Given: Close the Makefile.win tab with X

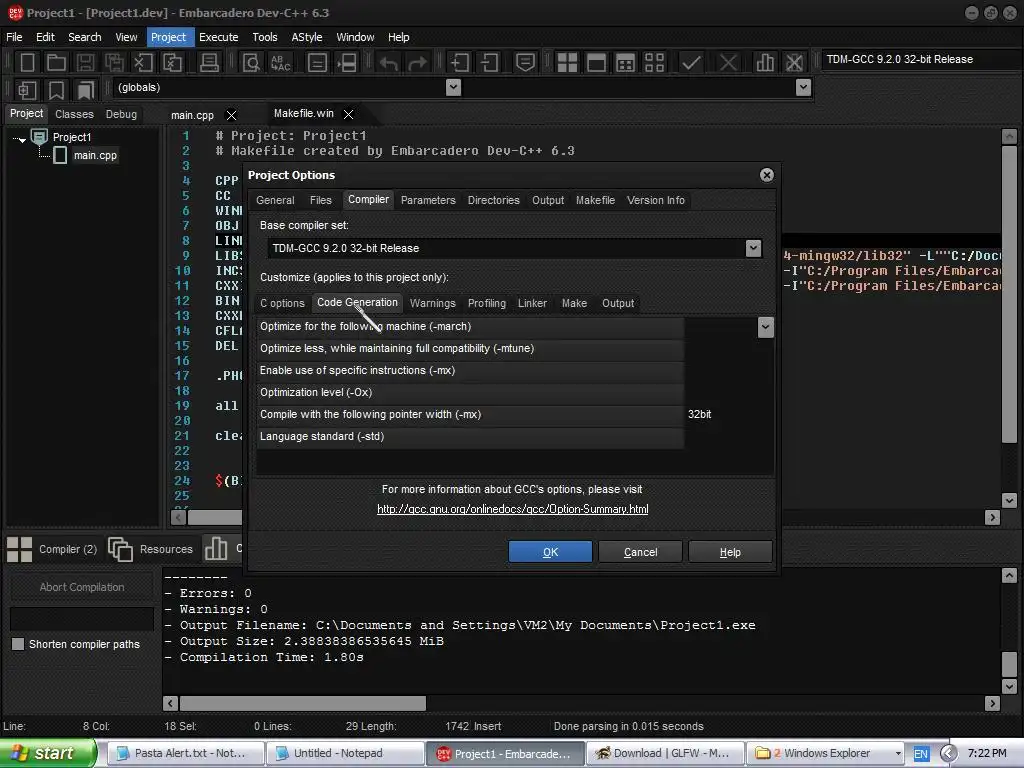Looking at the screenshot, I should tap(349, 114).
